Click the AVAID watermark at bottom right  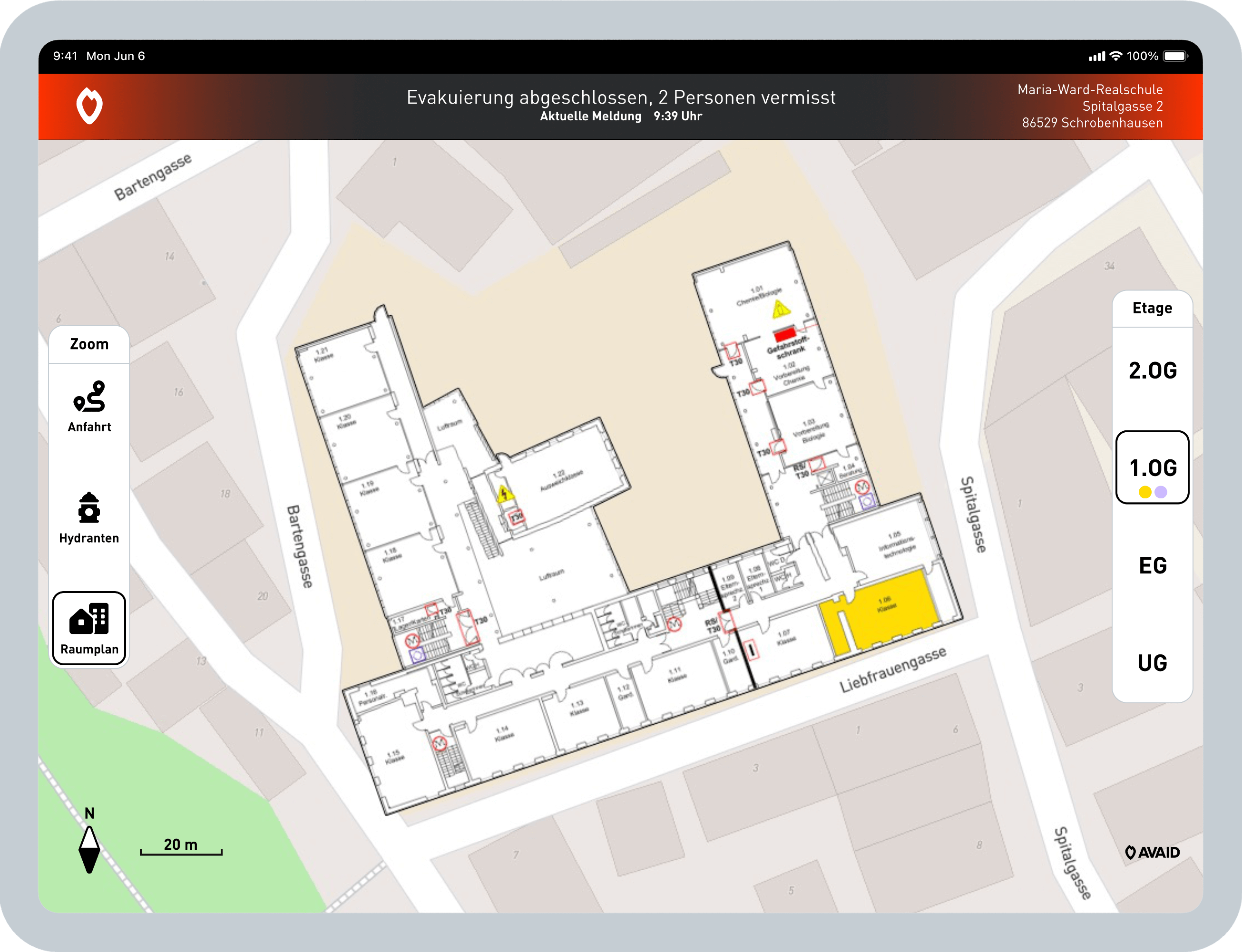(1152, 852)
